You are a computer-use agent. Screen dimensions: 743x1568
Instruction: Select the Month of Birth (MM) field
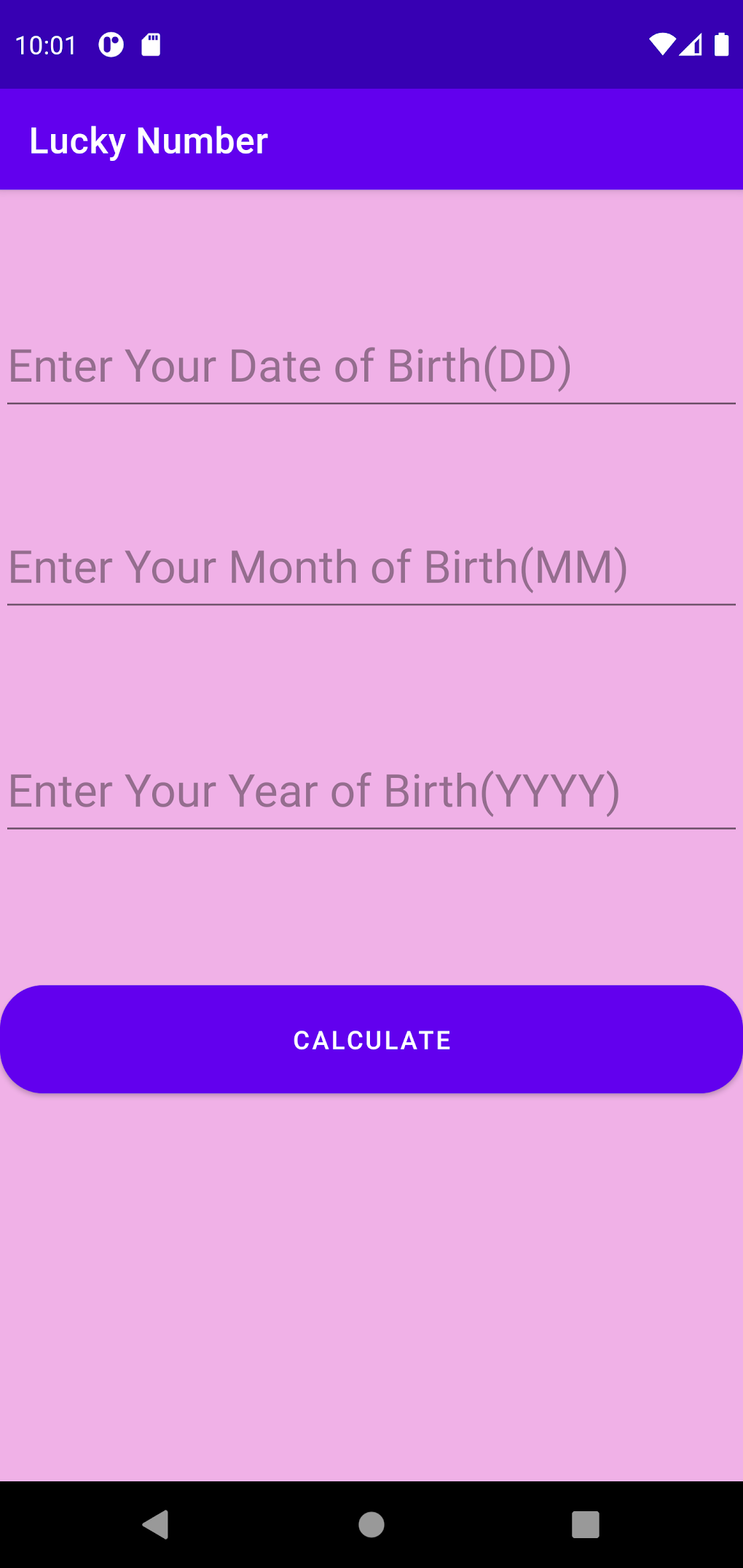pos(371,567)
